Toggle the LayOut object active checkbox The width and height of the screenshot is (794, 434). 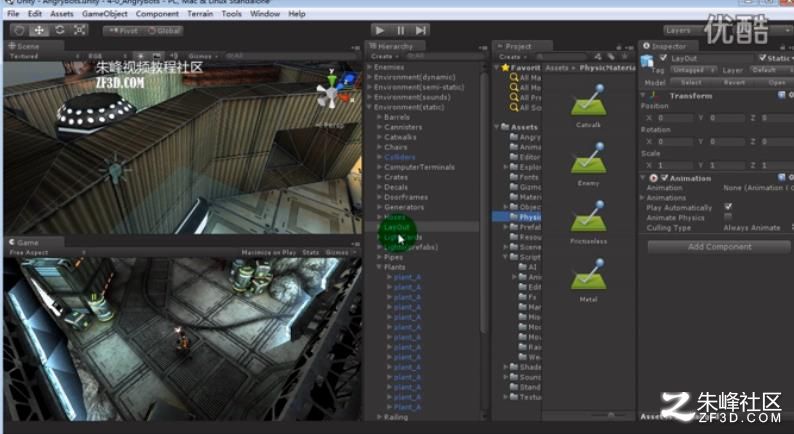click(x=663, y=58)
